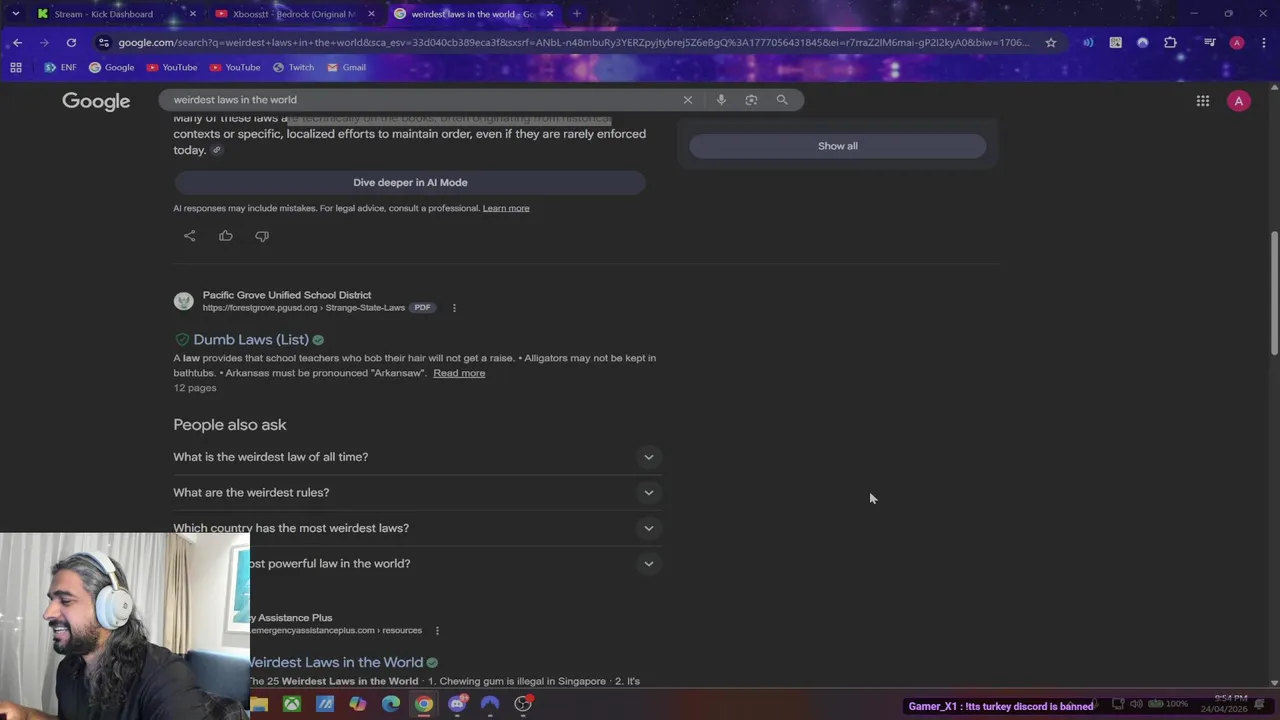Click the Chrome address bar URL
1280x720 pixels.
(x=573, y=42)
